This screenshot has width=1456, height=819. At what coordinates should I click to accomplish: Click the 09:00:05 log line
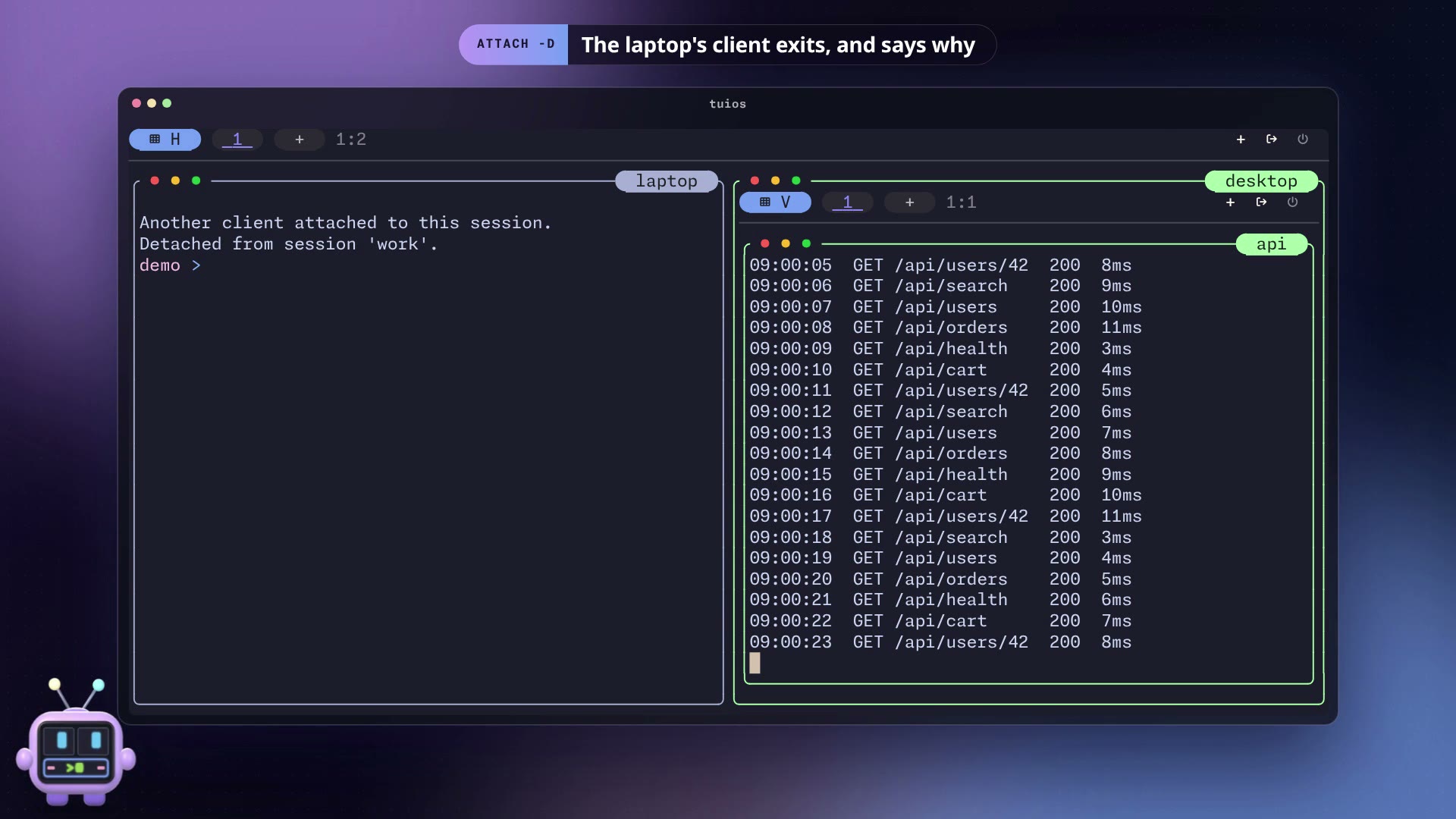940,265
